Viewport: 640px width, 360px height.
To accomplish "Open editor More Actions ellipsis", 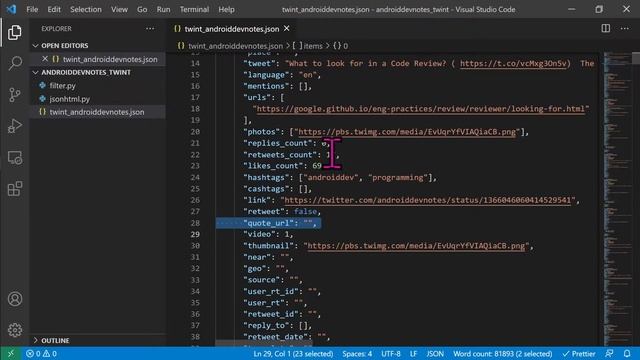I will pos(625,28).
